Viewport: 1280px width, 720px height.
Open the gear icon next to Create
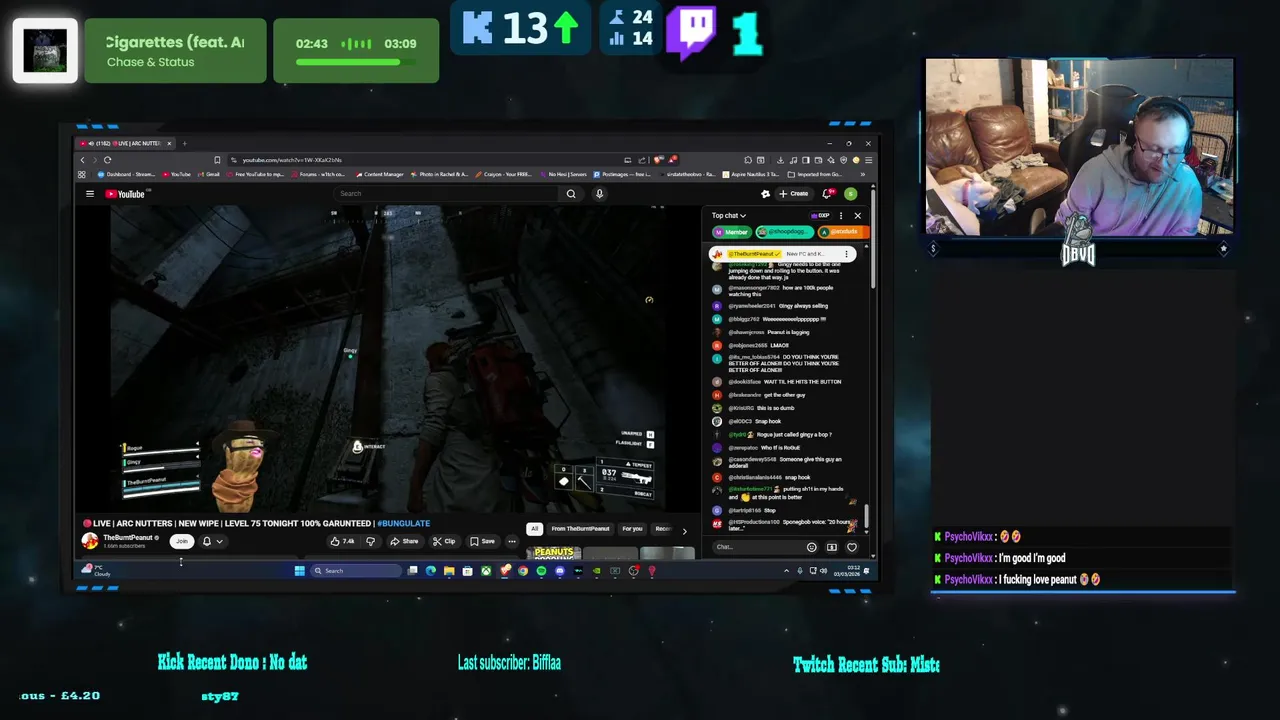coord(765,194)
